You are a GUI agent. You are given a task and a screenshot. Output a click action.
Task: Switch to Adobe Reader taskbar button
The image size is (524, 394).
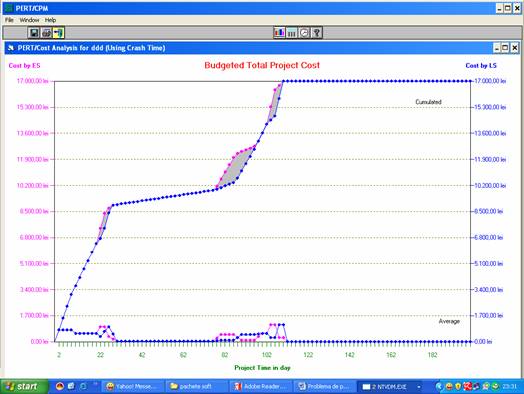(x=261, y=387)
